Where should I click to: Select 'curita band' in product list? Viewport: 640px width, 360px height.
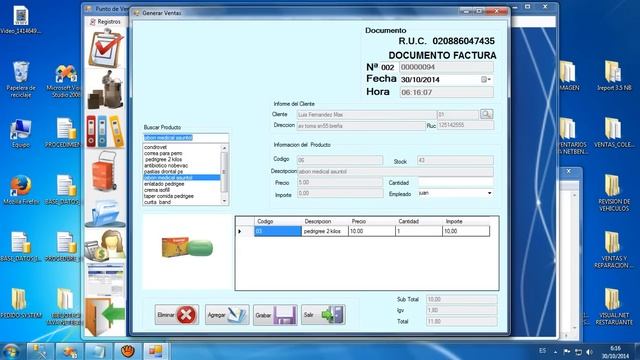pyautogui.click(x=157, y=202)
